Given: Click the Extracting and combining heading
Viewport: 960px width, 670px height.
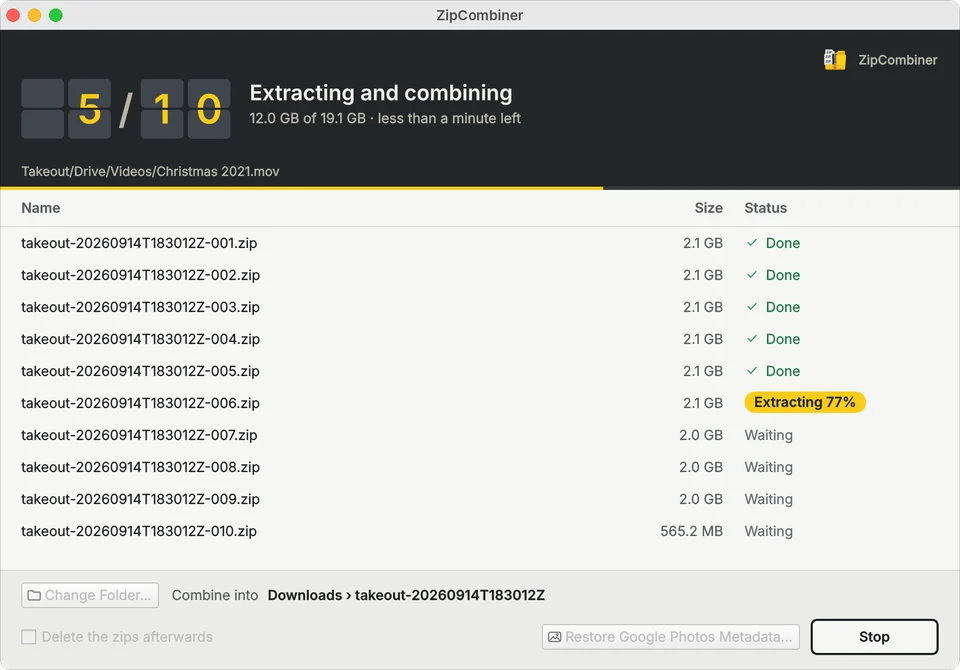Looking at the screenshot, I should click(x=381, y=93).
